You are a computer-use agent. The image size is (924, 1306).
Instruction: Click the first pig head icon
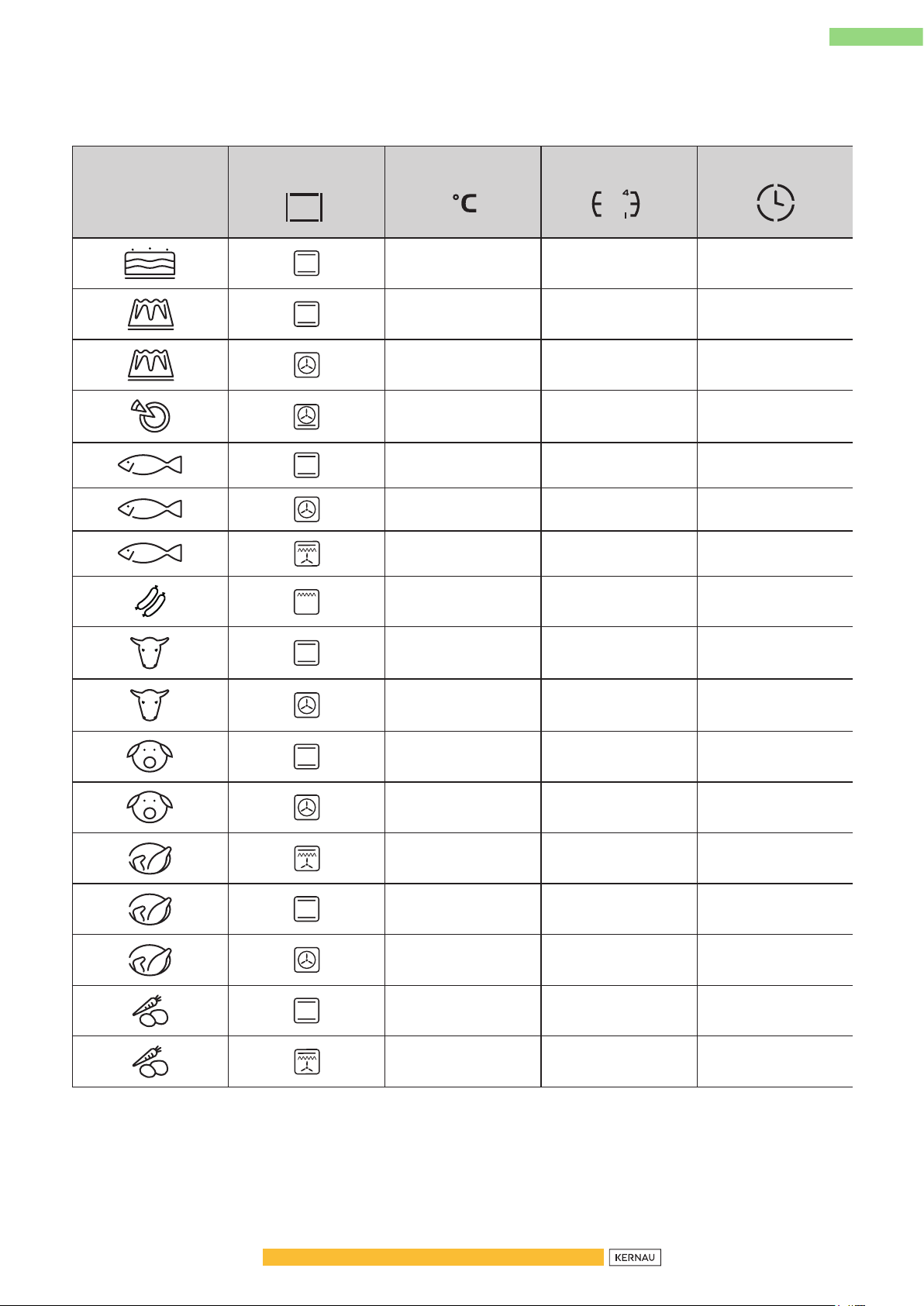click(150, 756)
